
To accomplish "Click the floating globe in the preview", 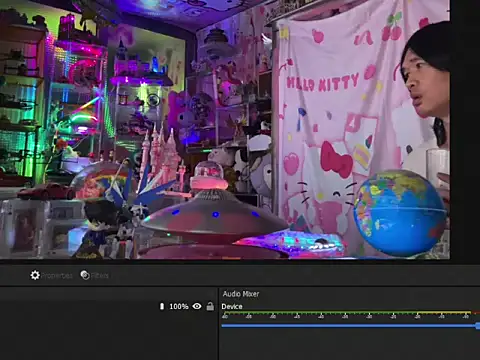I will 399,213.
